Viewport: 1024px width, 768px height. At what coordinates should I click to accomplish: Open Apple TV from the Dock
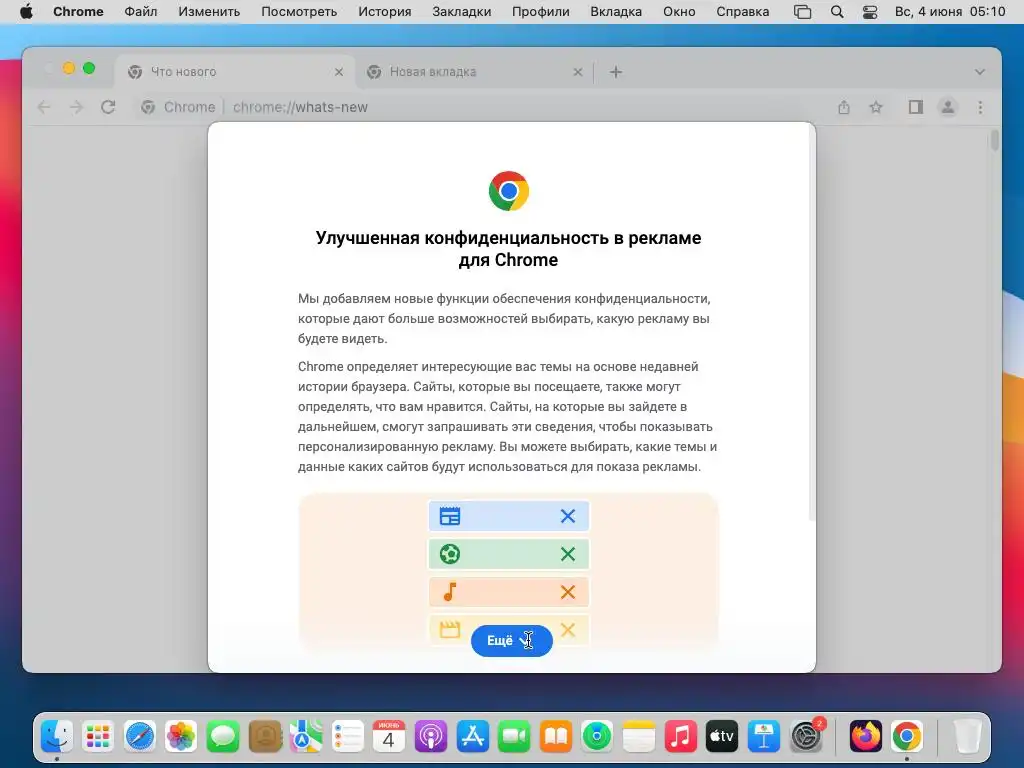tap(722, 737)
